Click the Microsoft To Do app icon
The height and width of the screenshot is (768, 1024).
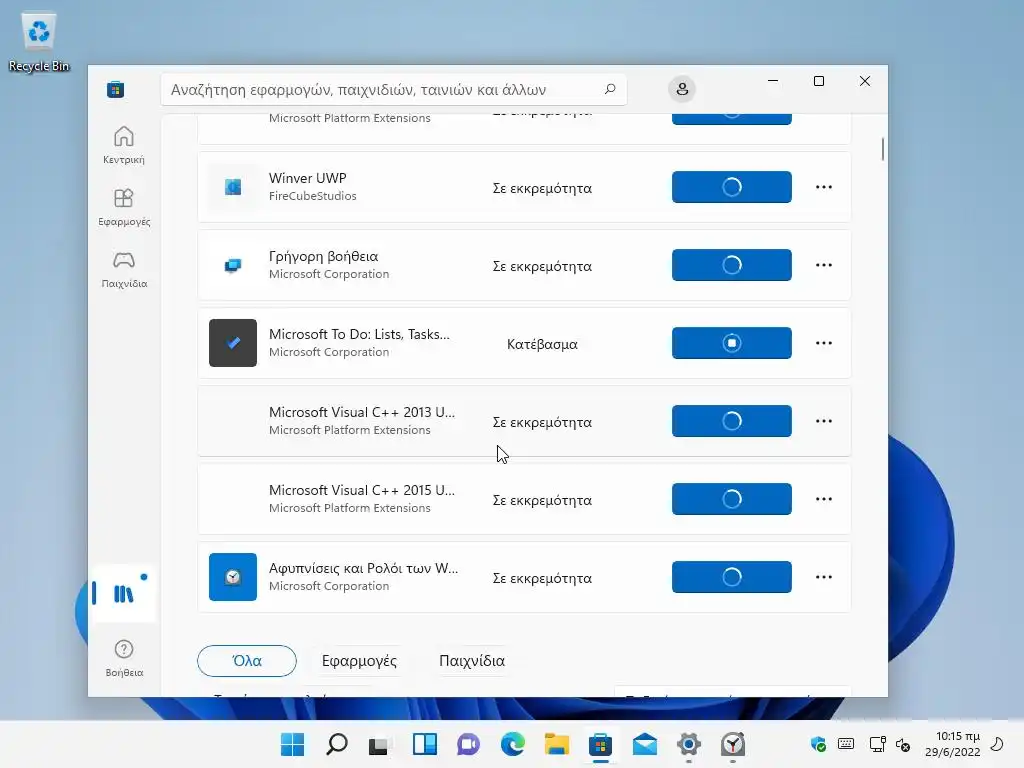tap(232, 343)
